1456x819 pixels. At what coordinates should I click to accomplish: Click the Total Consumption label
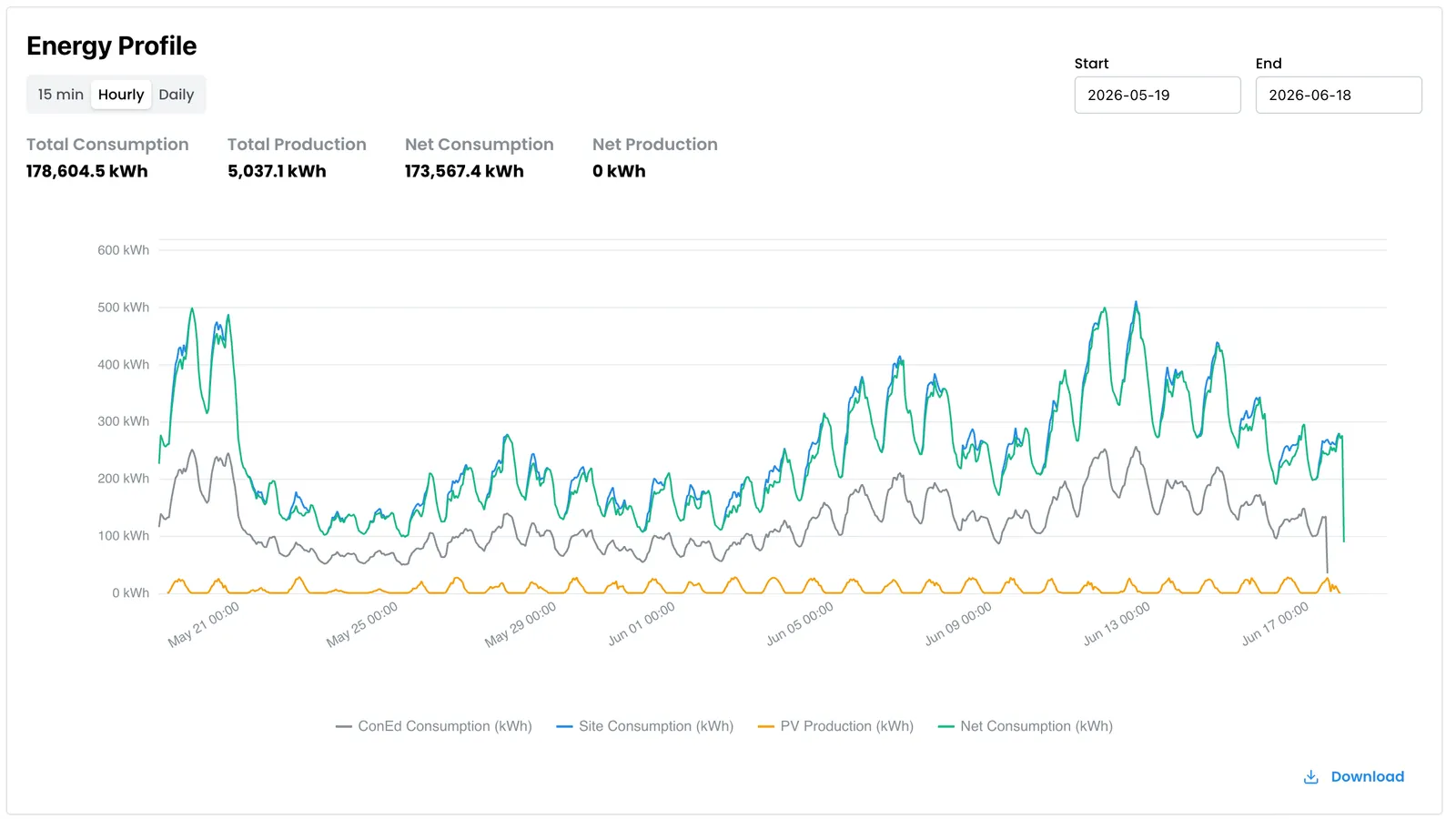pyautogui.click(x=107, y=145)
